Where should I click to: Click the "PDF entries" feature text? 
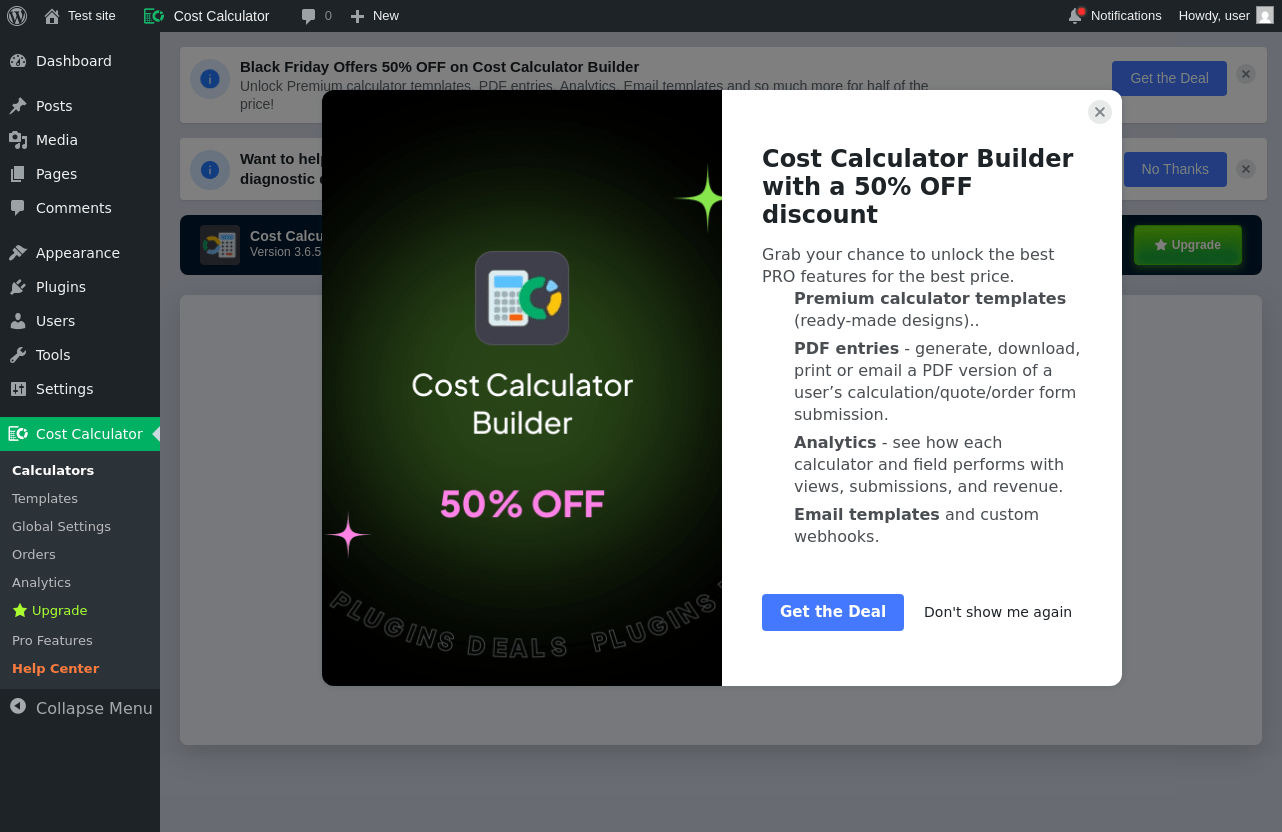point(846,349)
